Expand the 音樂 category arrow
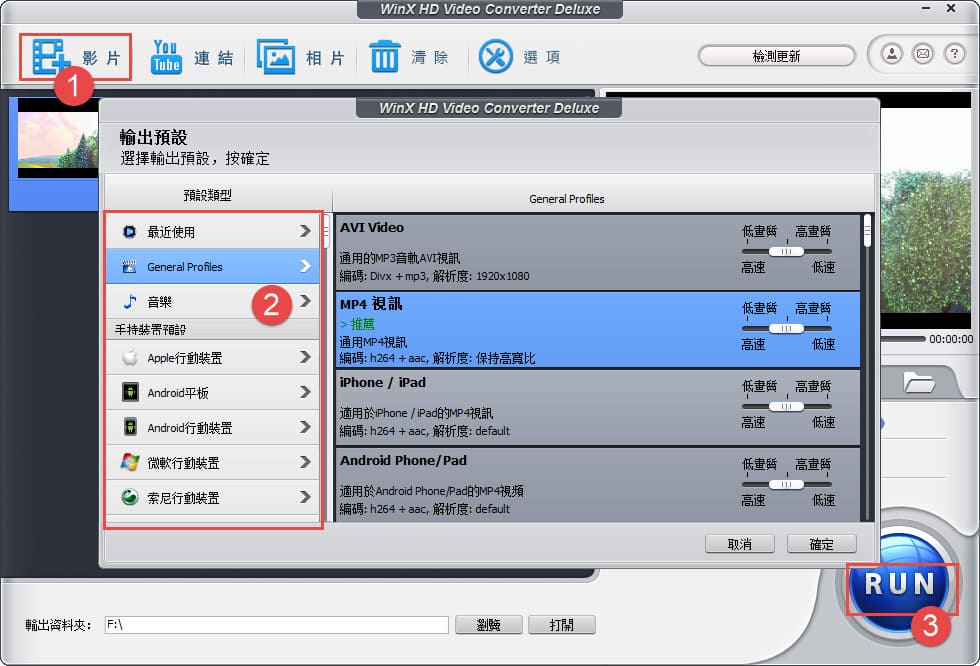The image size is (980, 666). (x=305, y=301)
